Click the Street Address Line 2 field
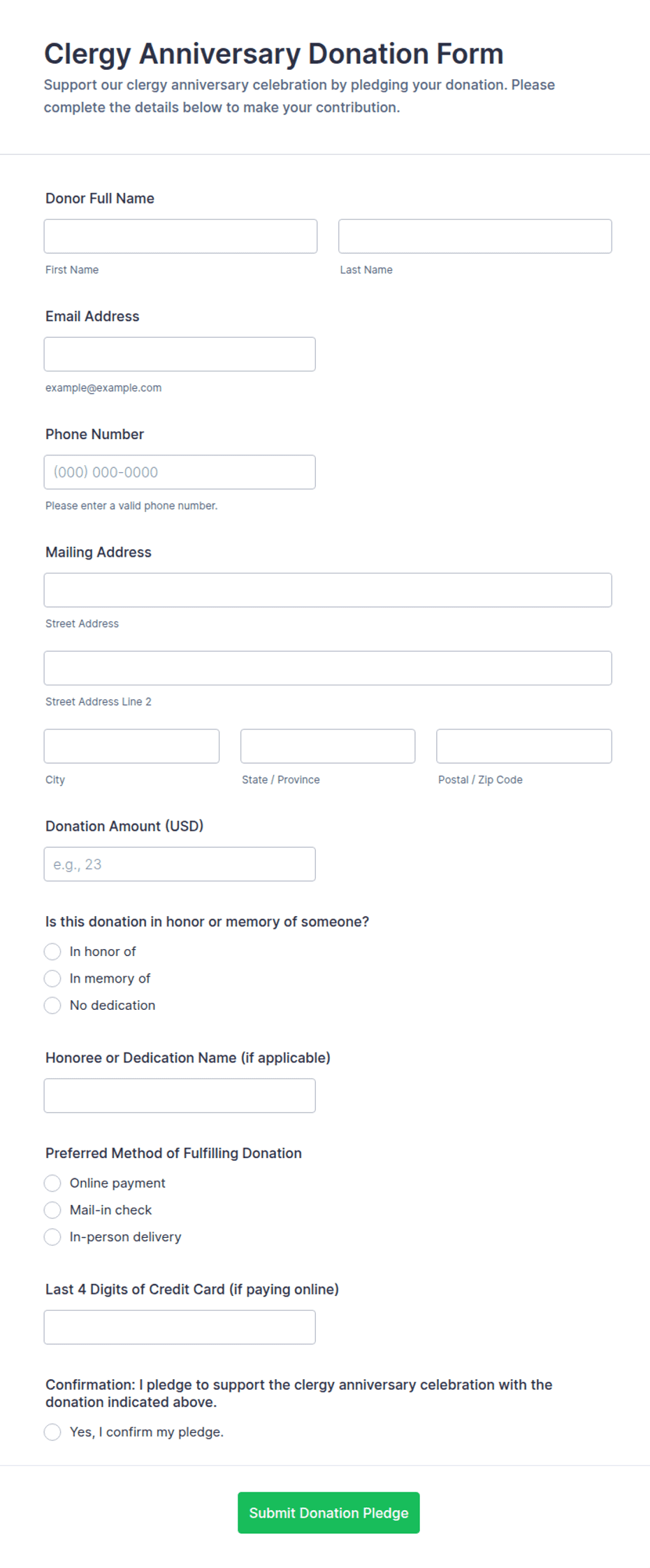Screen dimensions: 650x1568 tap(328, 668)
